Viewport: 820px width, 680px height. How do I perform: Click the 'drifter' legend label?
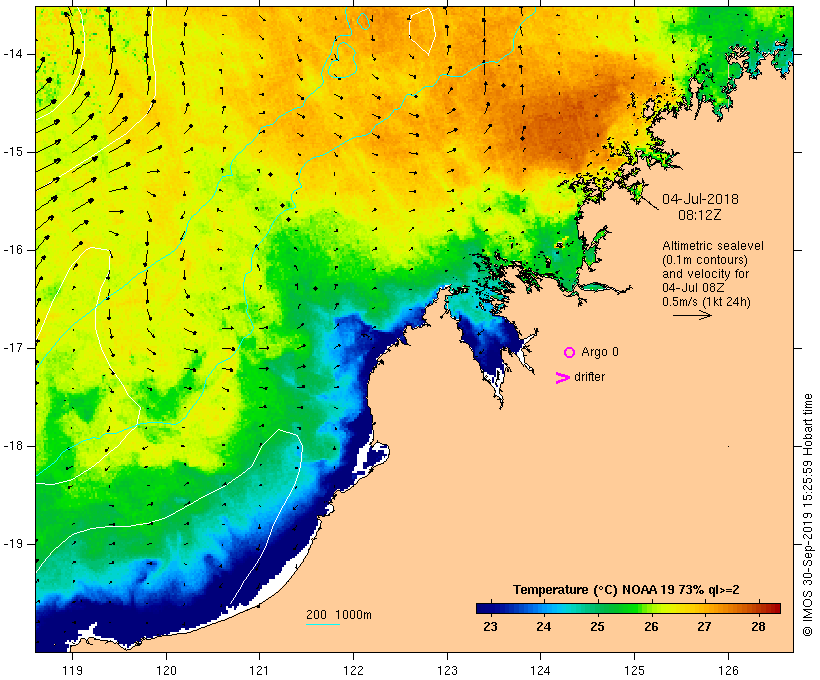pos(589,377)
